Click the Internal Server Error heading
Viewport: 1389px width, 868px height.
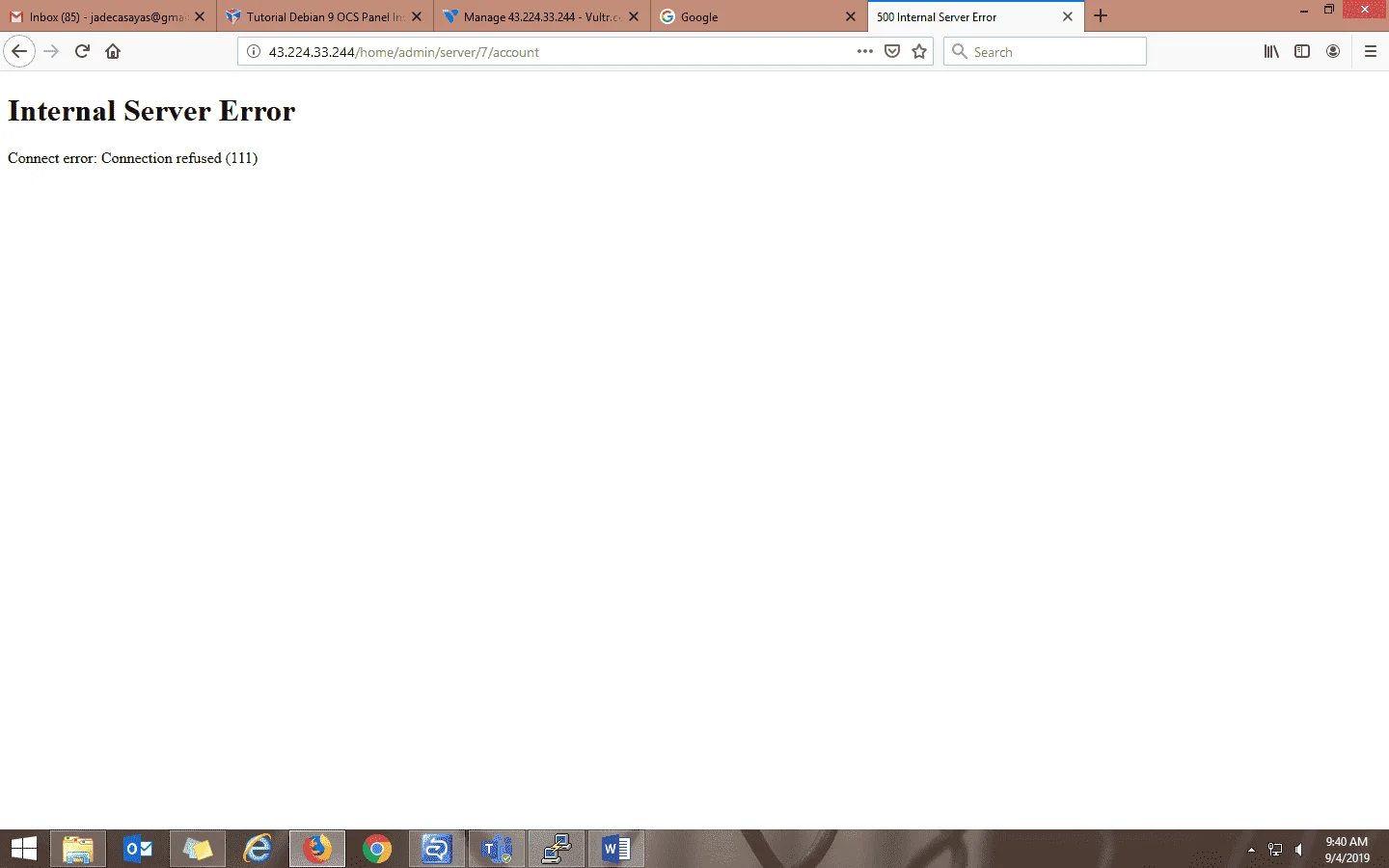coord(151,111)
